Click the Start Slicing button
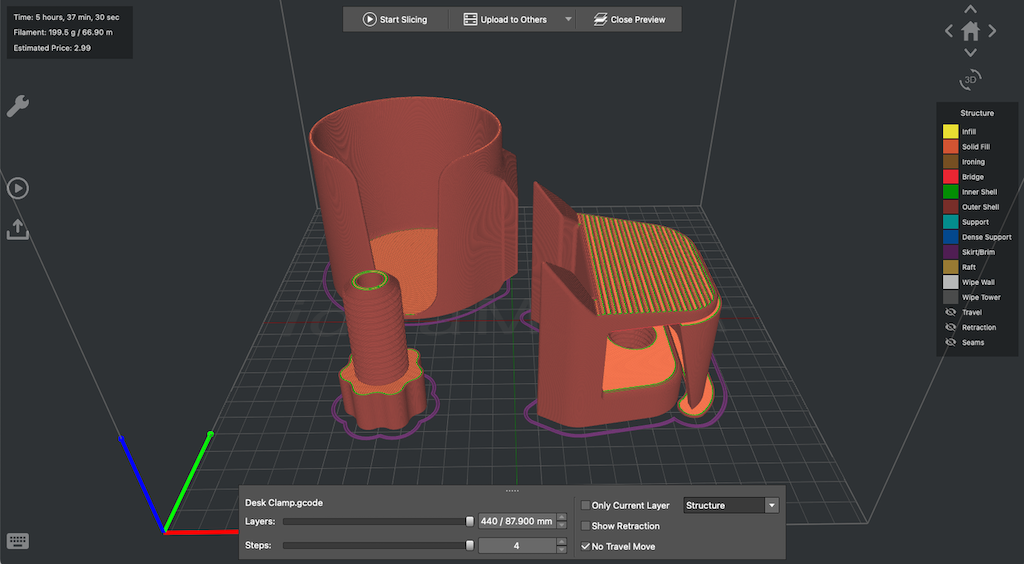Image resolution: width=1024 pixels, height=564 pixels. [396, 20]
